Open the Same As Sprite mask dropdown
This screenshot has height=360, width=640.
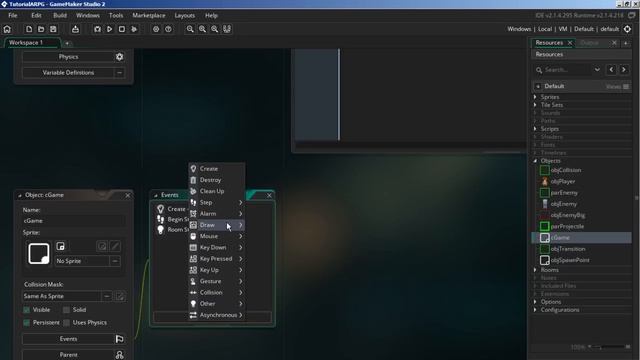pyautogui.click(x=107, y=296)
